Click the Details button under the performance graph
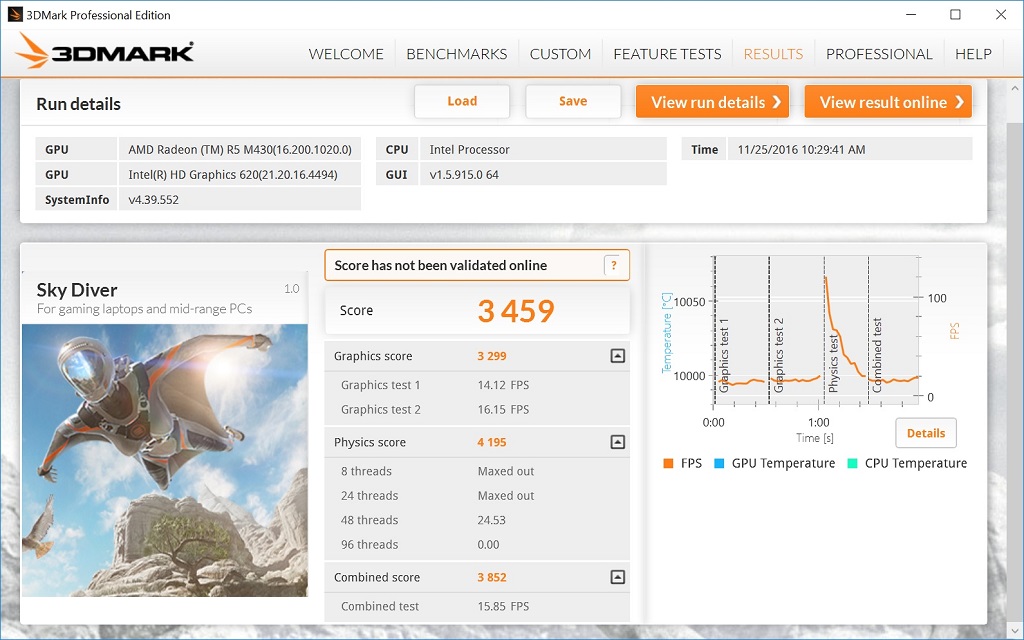 click(x=925, y=433)
